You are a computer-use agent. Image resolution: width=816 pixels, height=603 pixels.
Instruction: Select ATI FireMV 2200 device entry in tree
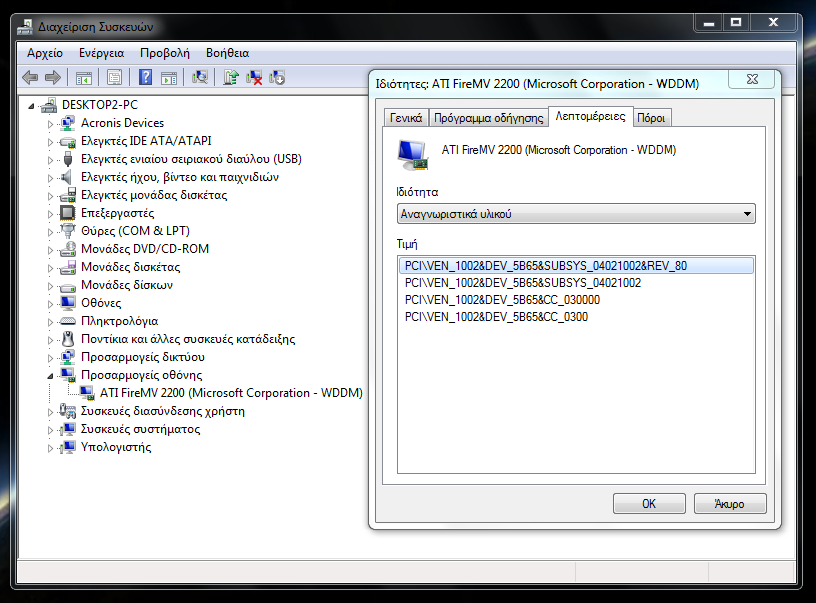pyautogui.click(x=232, y=393)
